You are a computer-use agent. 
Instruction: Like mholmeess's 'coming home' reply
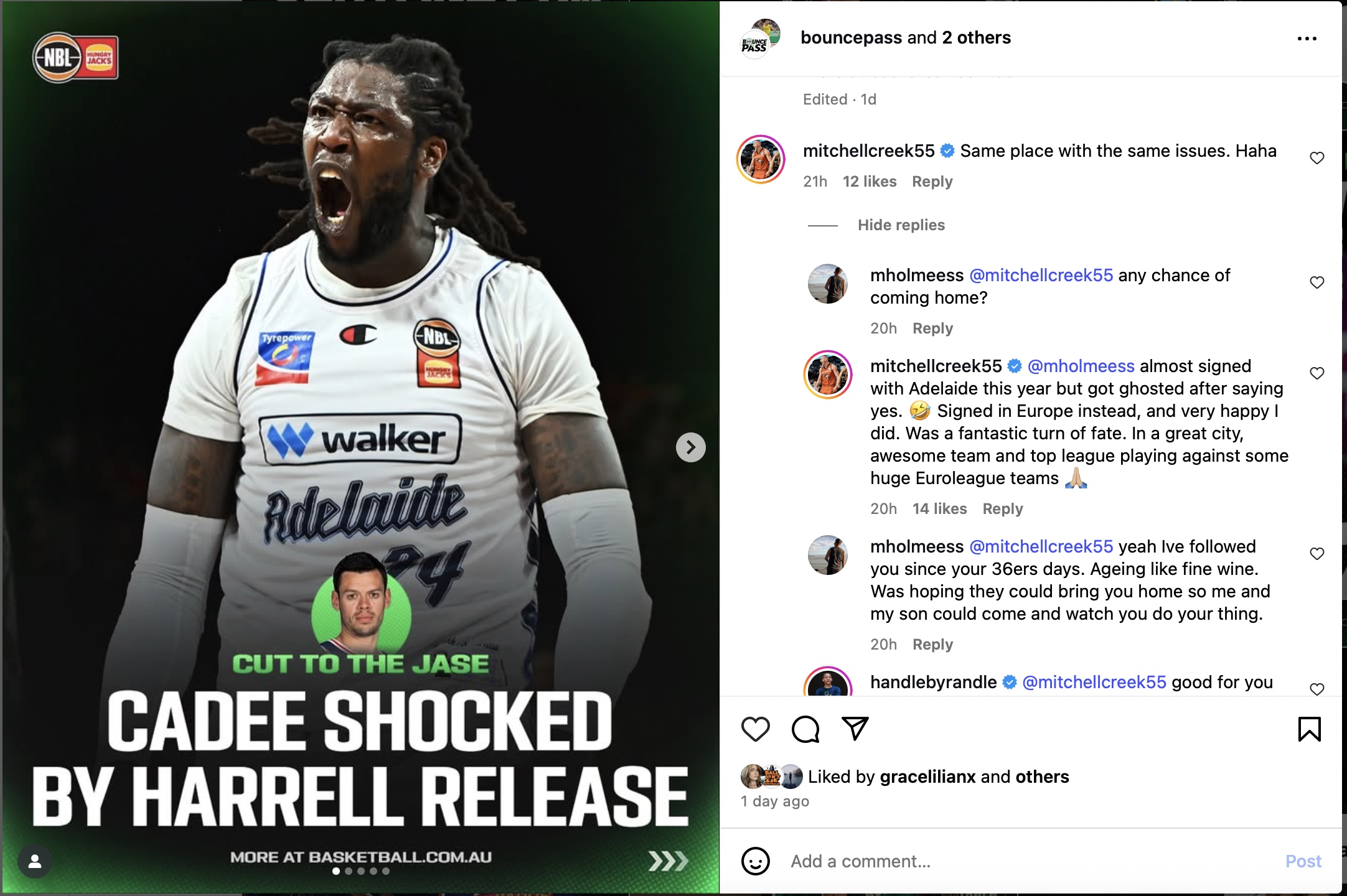click(1316, 282)
